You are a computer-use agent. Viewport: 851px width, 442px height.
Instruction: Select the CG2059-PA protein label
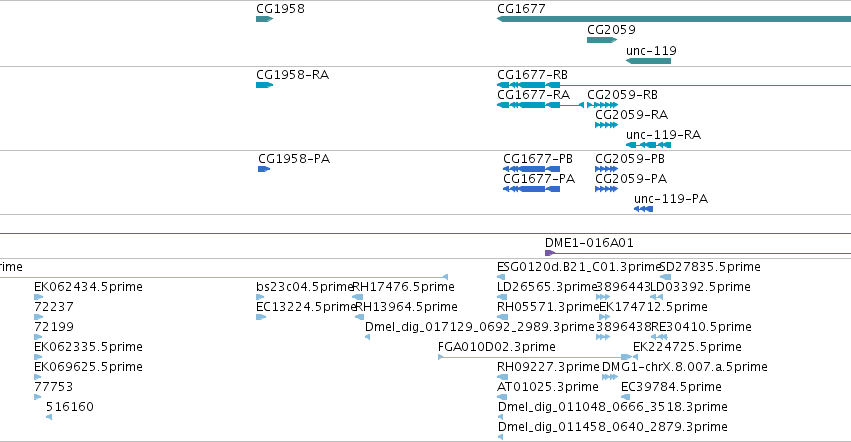(631, 179)
